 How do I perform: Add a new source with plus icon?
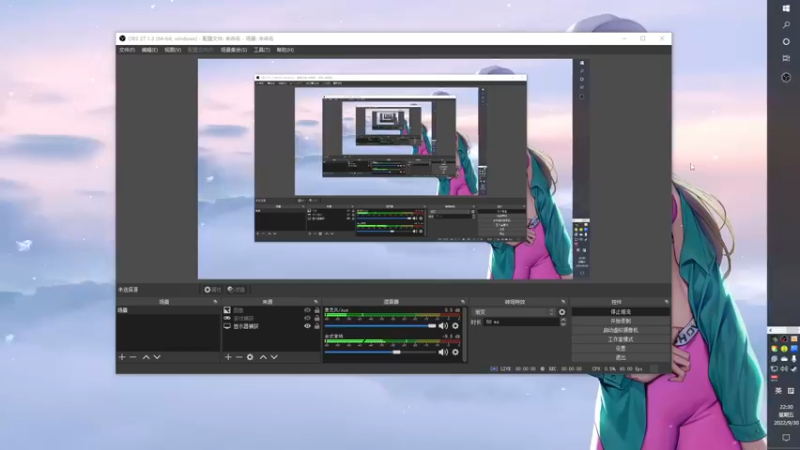pos(228,357)
